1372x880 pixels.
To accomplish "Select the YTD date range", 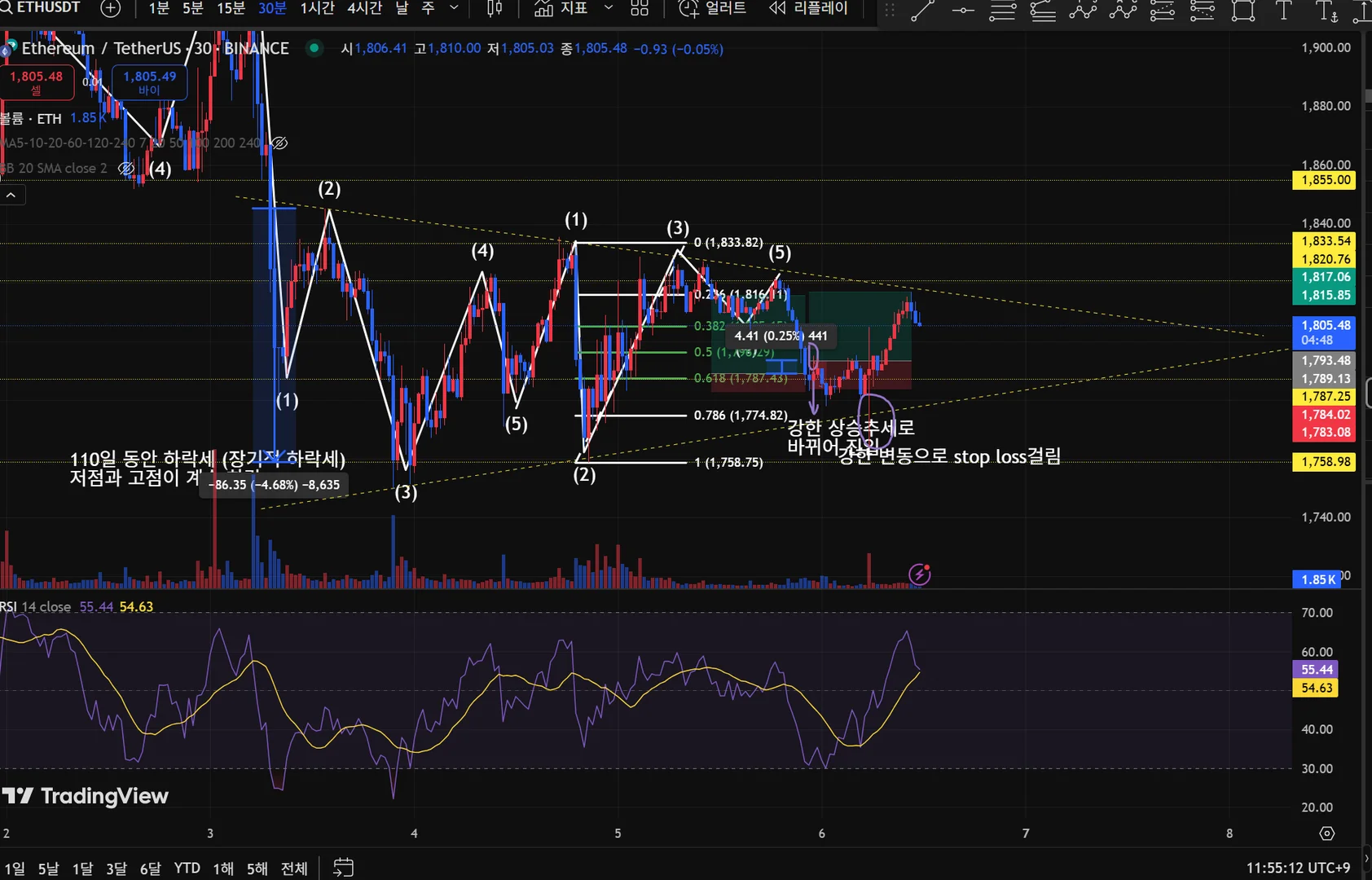I will pyautogui.click(x=187, y=868).
